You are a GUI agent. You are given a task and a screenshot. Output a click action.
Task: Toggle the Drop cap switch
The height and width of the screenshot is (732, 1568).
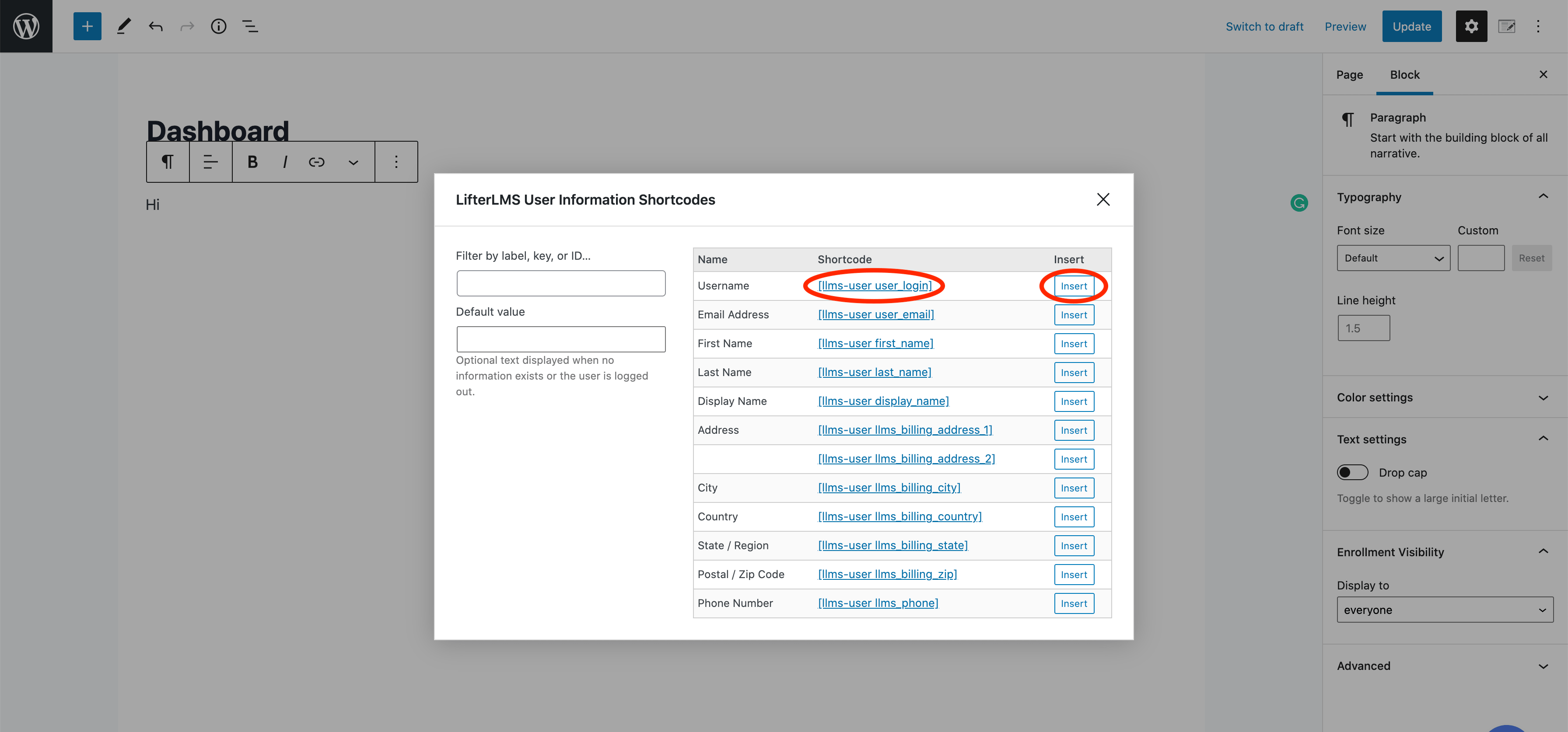[x=1352, y=473]
